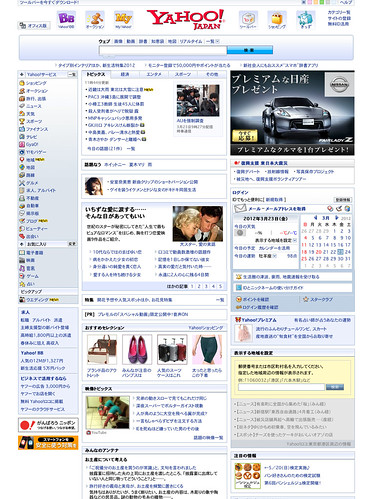This screenshot has height=499, width=375.
Task: Click 地図 map icon in sidebar
Action: (x=22, y=167)
